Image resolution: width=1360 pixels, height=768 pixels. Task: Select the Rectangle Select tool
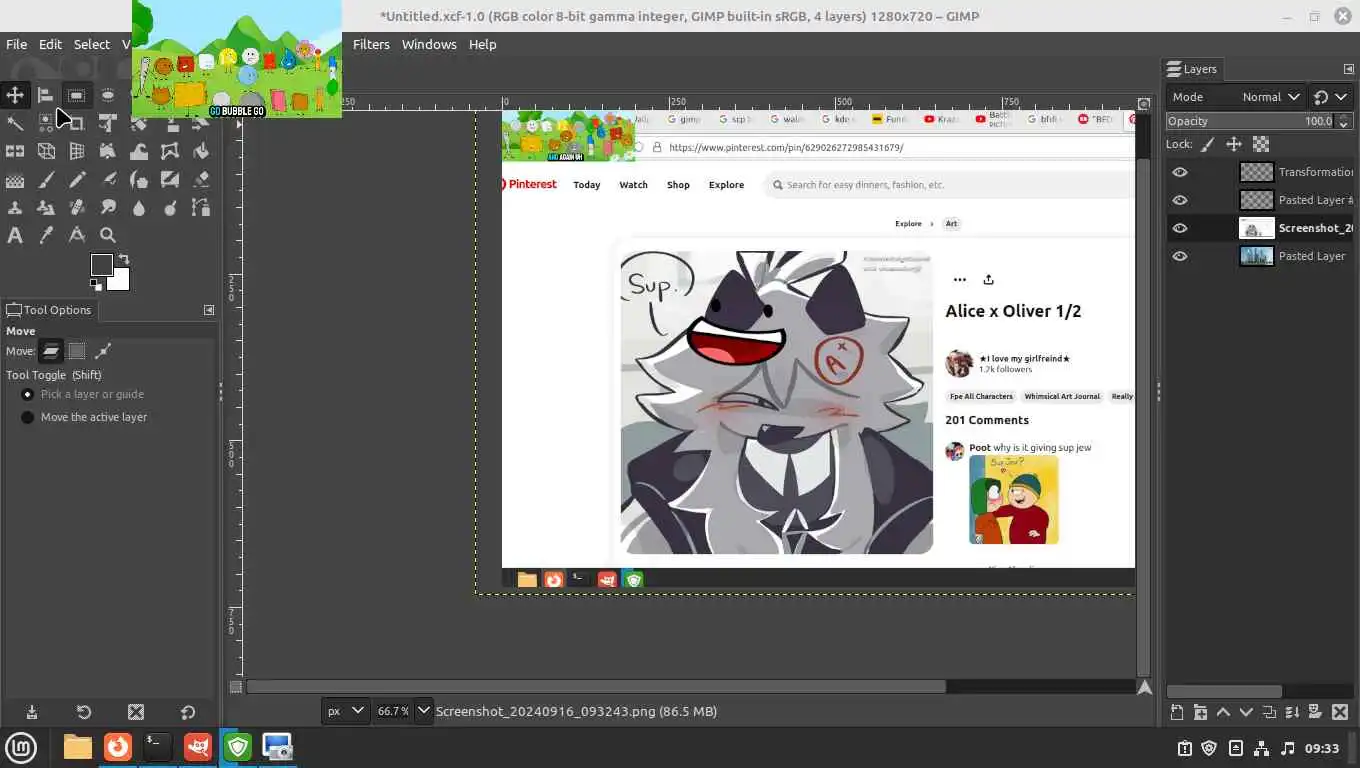point(77,95)
